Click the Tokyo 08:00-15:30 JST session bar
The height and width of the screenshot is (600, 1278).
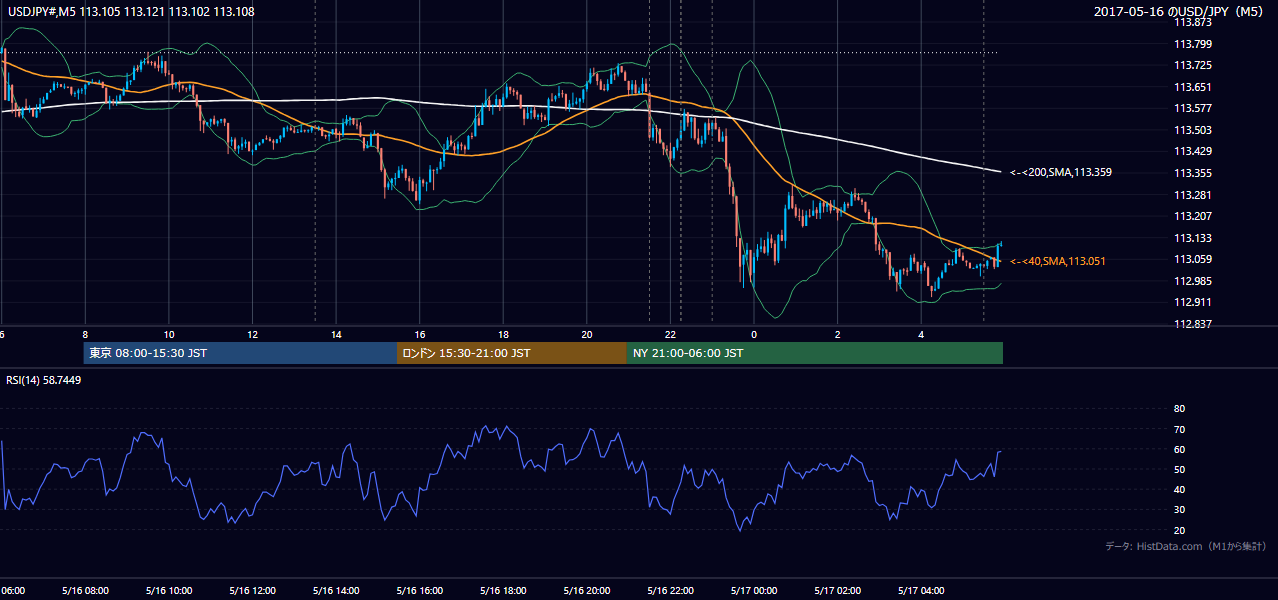[240, 353]
